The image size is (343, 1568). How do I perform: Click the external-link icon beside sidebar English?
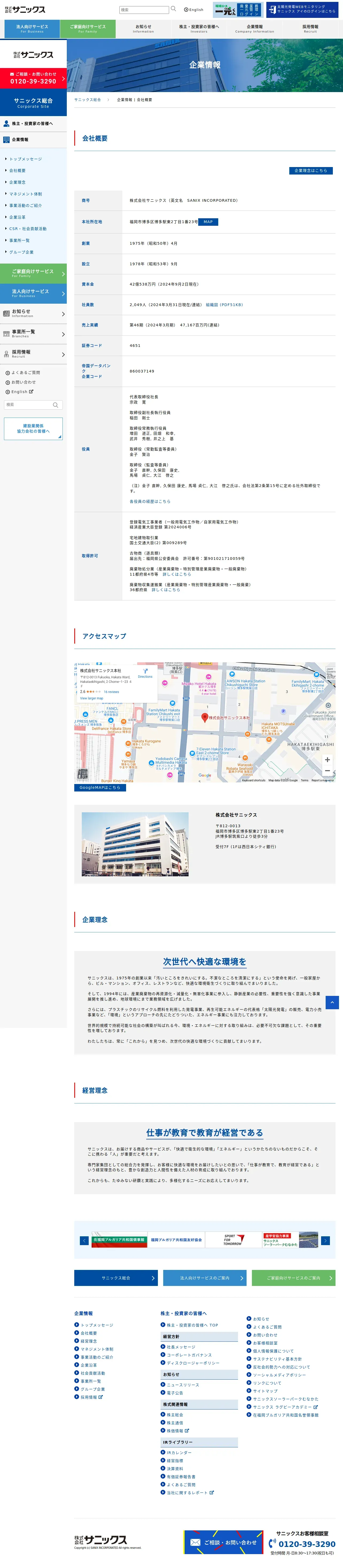[x=31, y=391]
